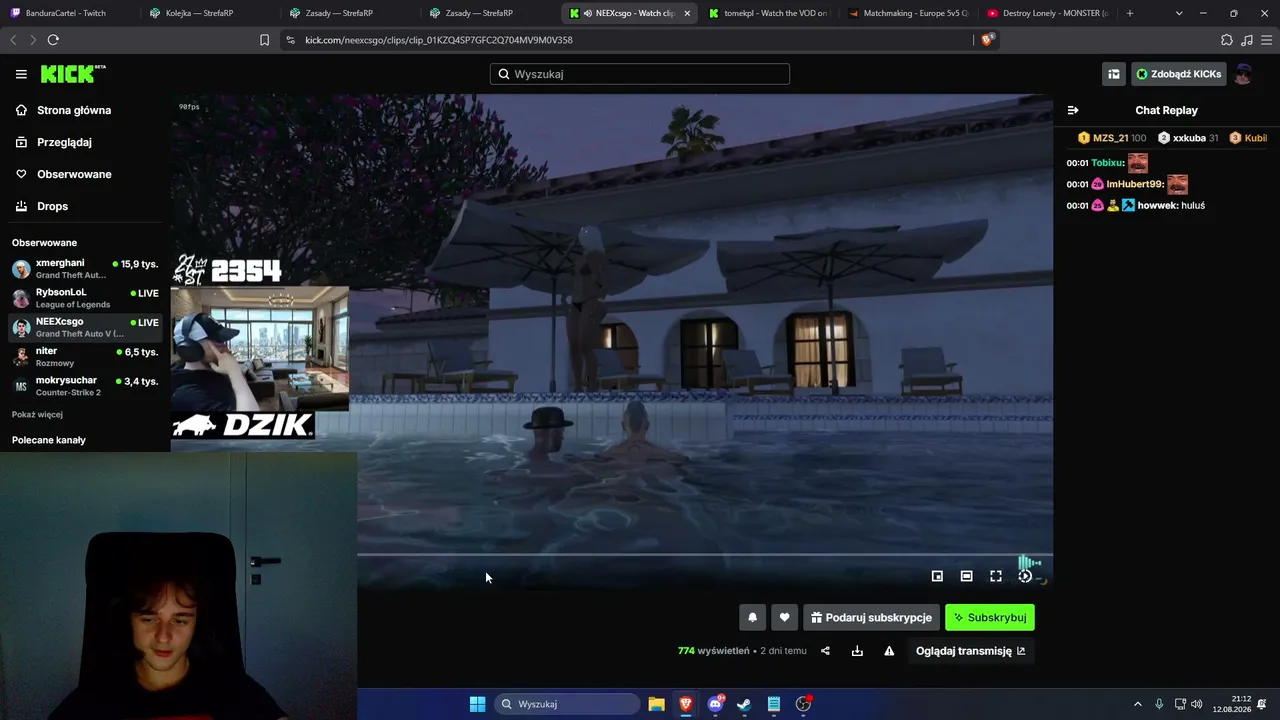
Task: Open RybsonLoL channel in followed list
Action: (85, 298)
